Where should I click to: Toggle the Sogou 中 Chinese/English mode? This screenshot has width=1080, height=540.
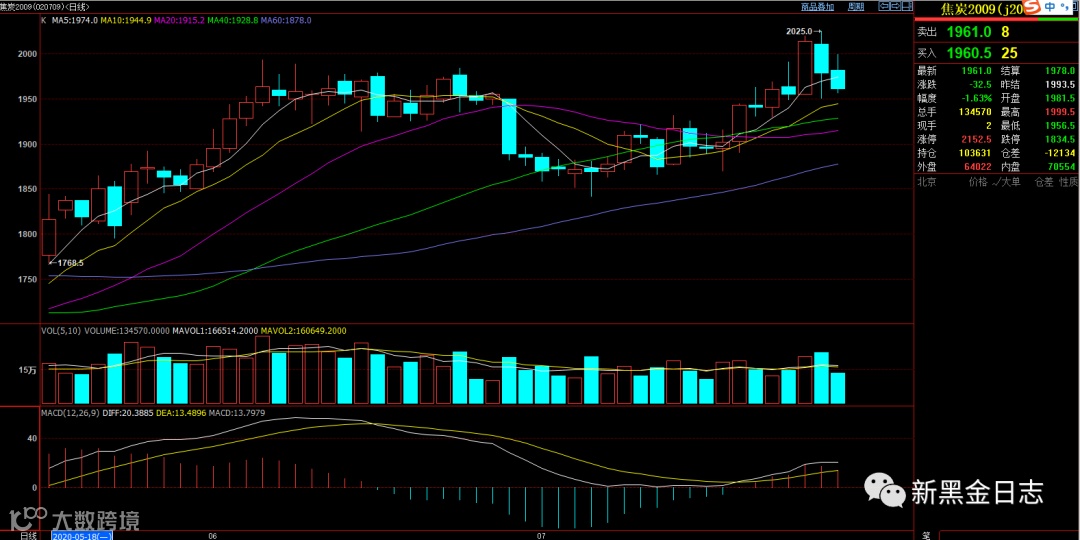1050,7
